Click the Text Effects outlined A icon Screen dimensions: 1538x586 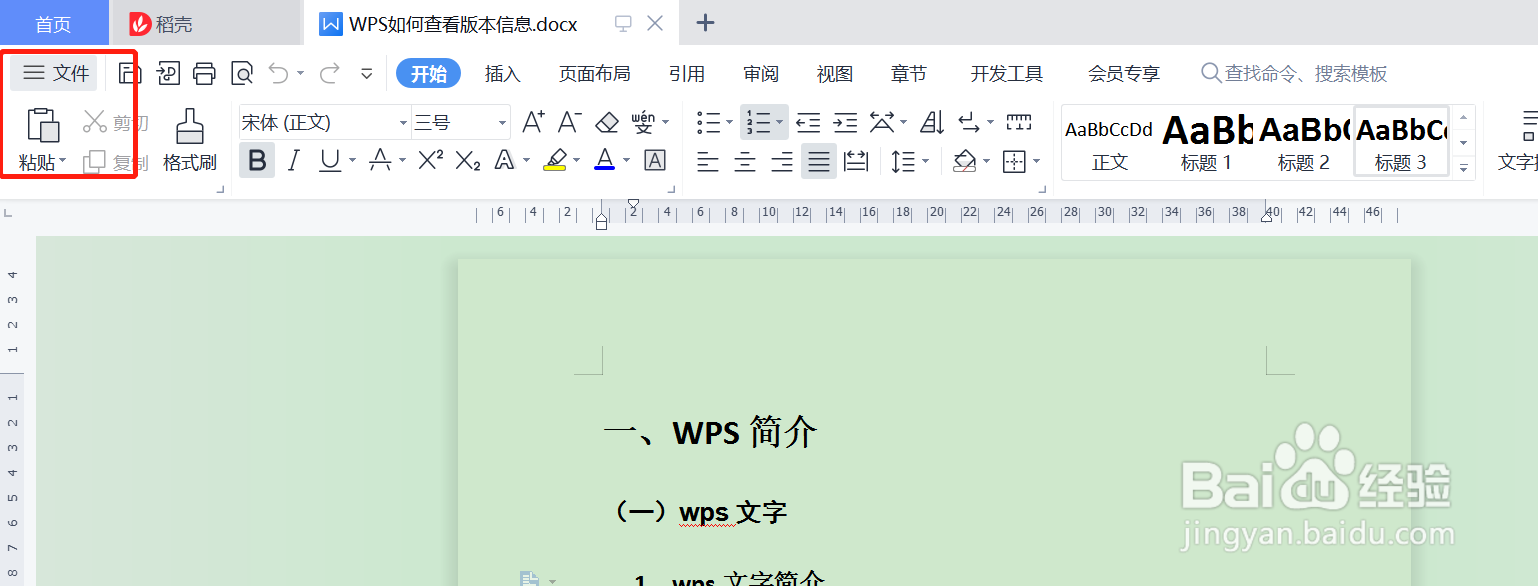pos(504,160)
